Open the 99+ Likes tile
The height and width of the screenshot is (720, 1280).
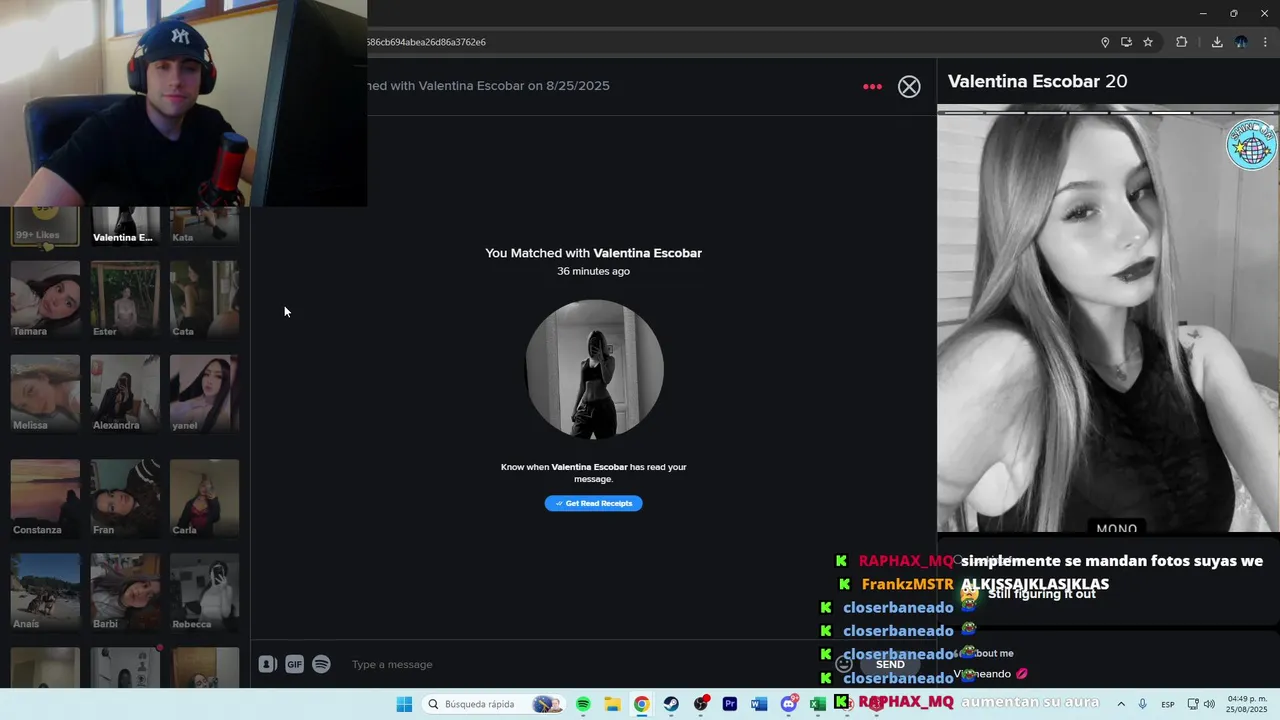tap(45, 226)
